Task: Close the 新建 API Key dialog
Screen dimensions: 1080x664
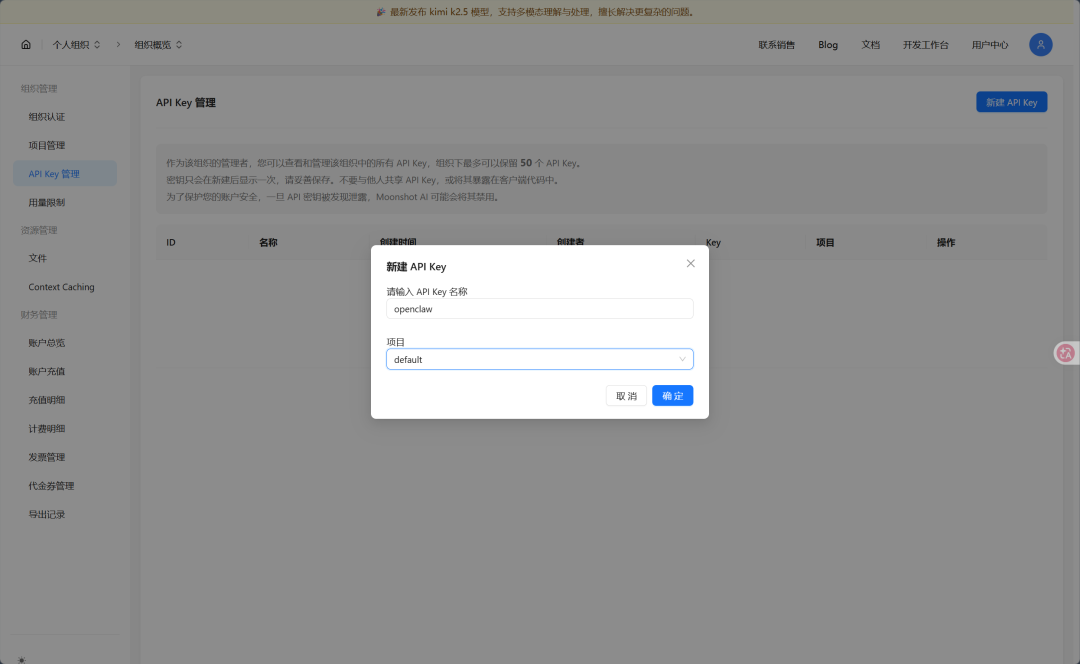Action: (x=690, y=264)
